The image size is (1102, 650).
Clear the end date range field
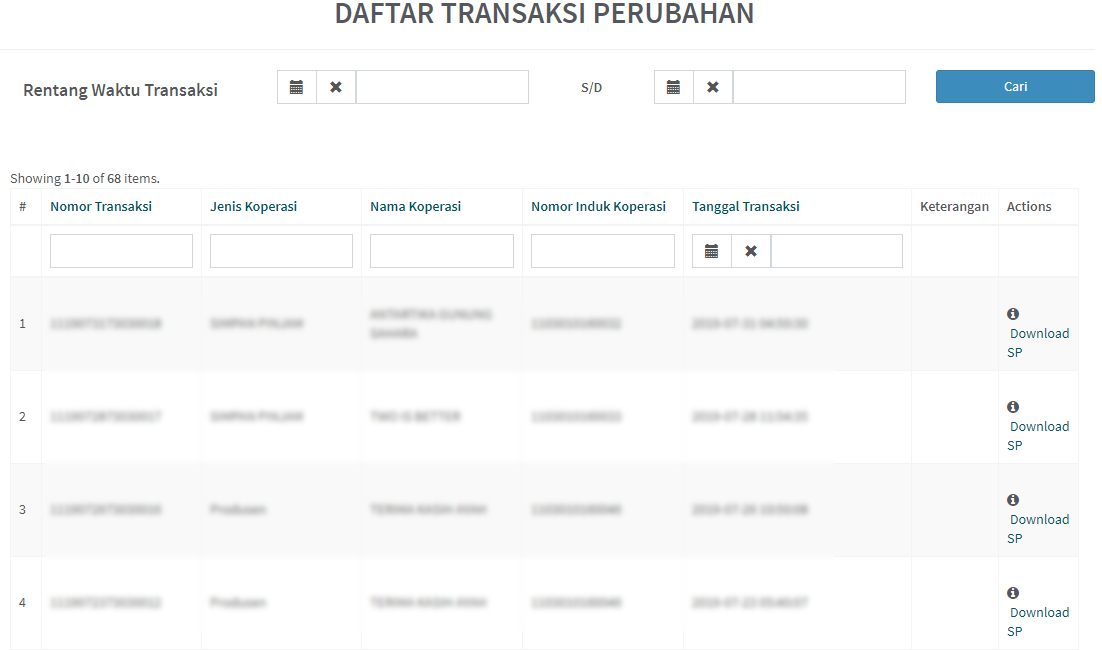pos(713,87)
